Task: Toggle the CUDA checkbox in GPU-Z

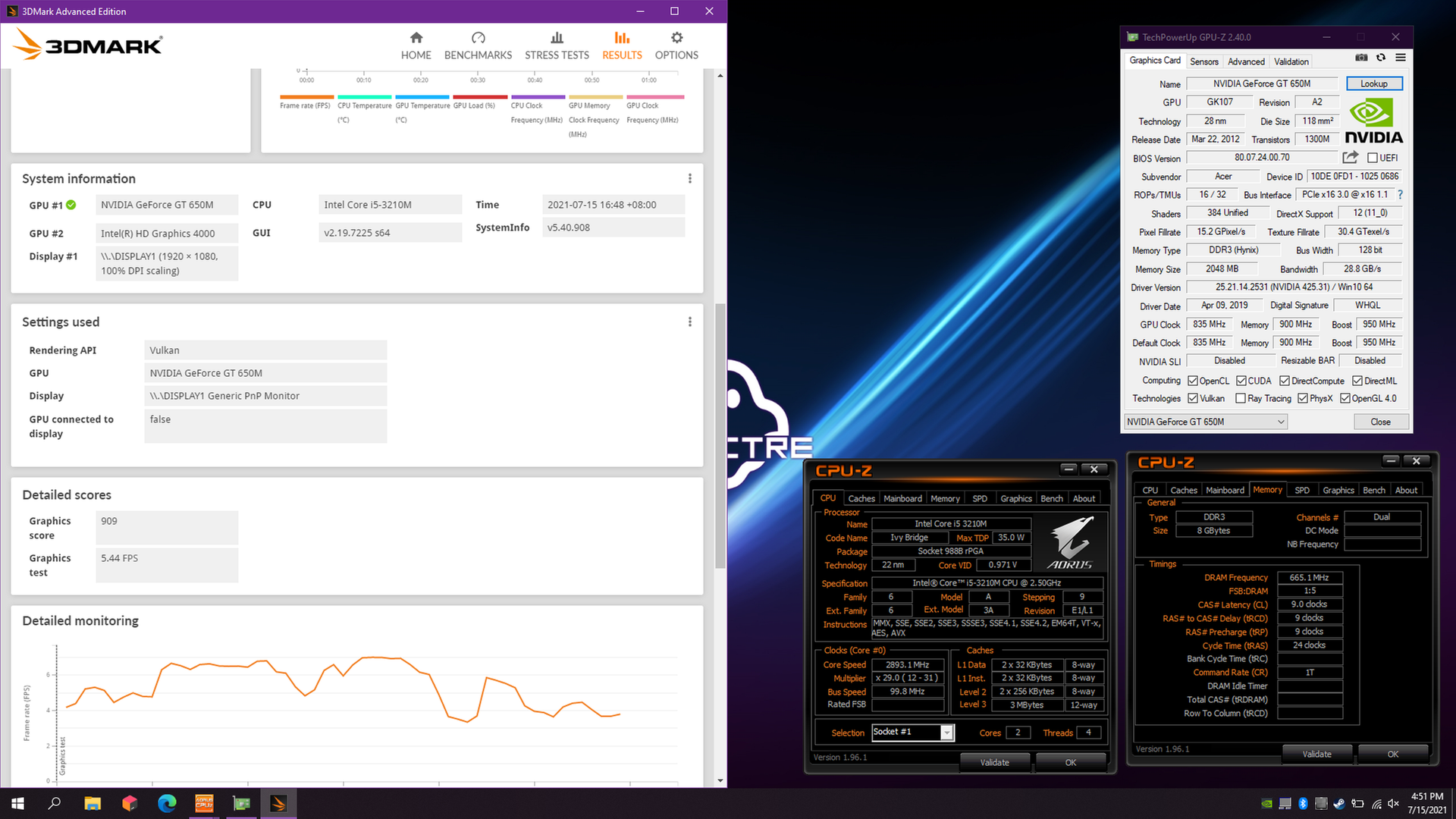Action: click(1241, 381)
